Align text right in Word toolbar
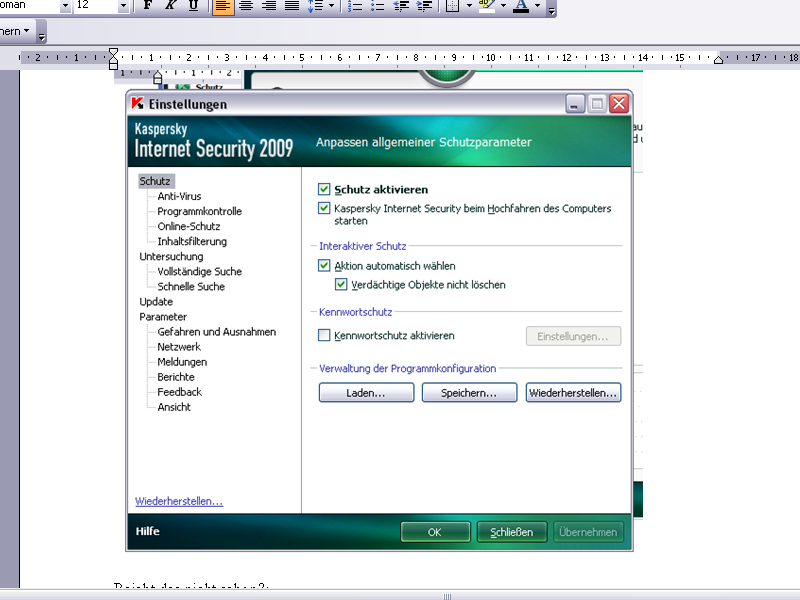Image resolution: width=800 pixels, height=600 pixels. click(x=269, y=6)
